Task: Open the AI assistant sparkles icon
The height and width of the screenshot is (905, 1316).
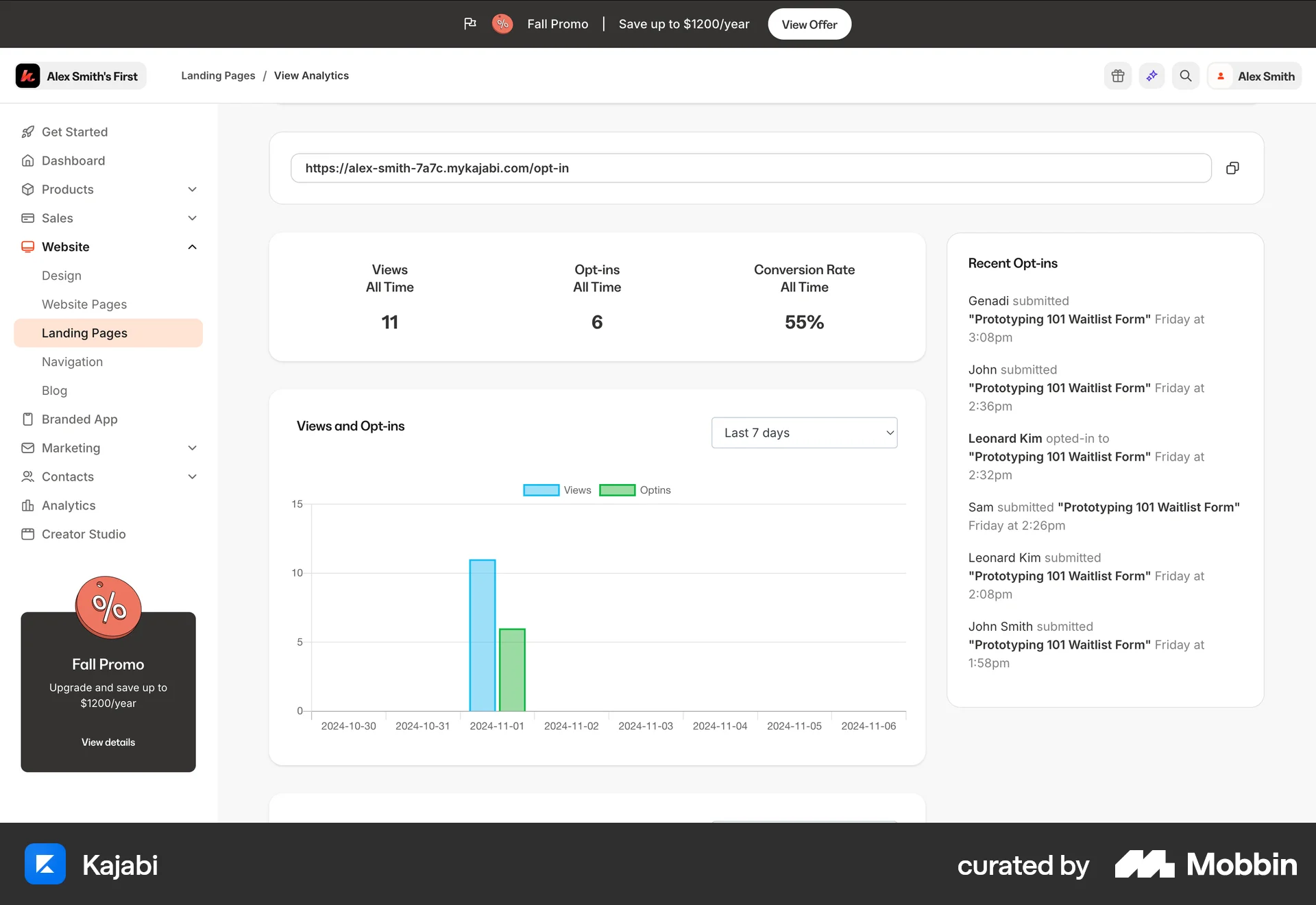Action: click(x=1151, y=75)
